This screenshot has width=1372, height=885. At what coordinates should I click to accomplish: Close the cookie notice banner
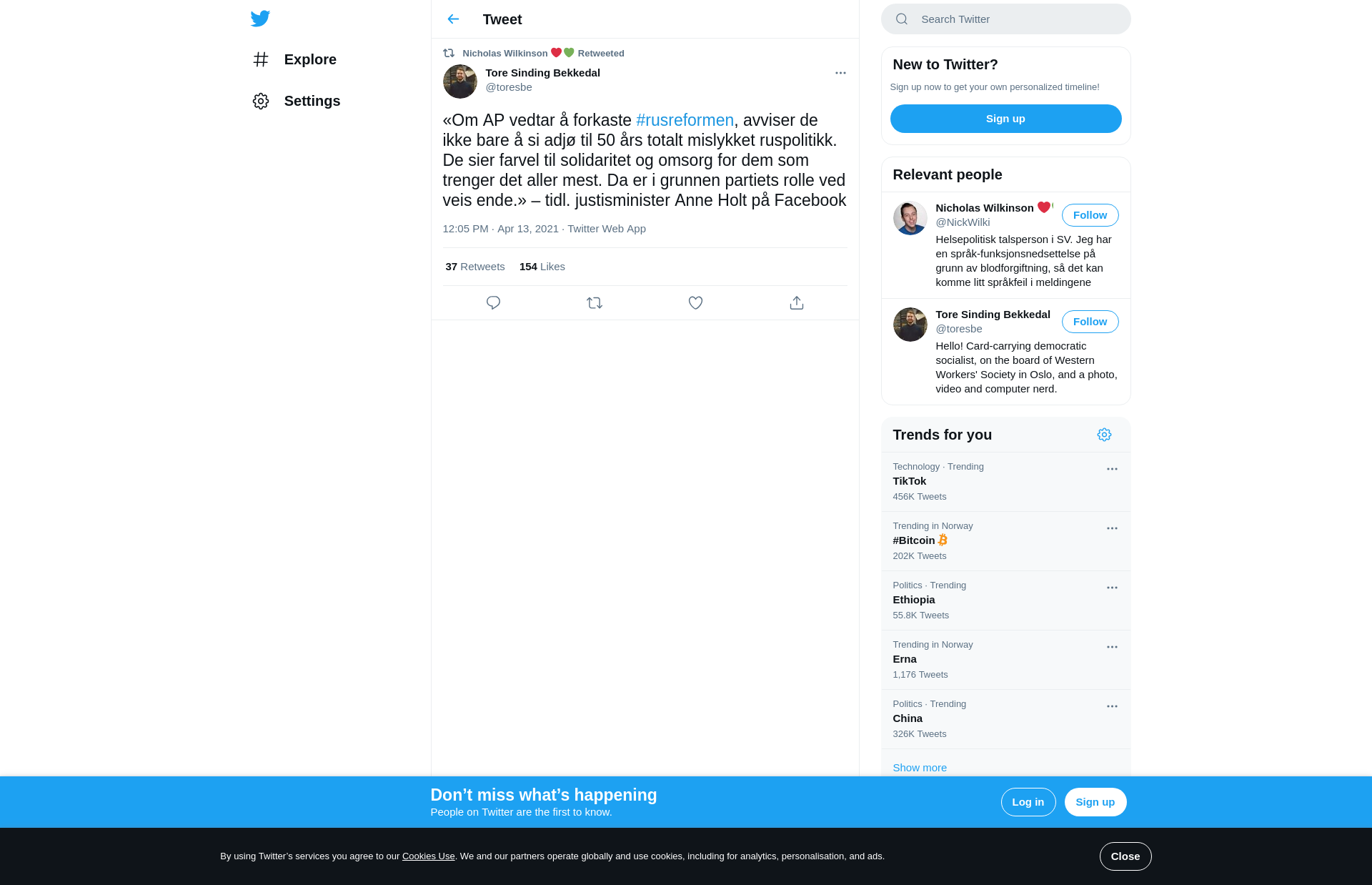[1125, 856]
